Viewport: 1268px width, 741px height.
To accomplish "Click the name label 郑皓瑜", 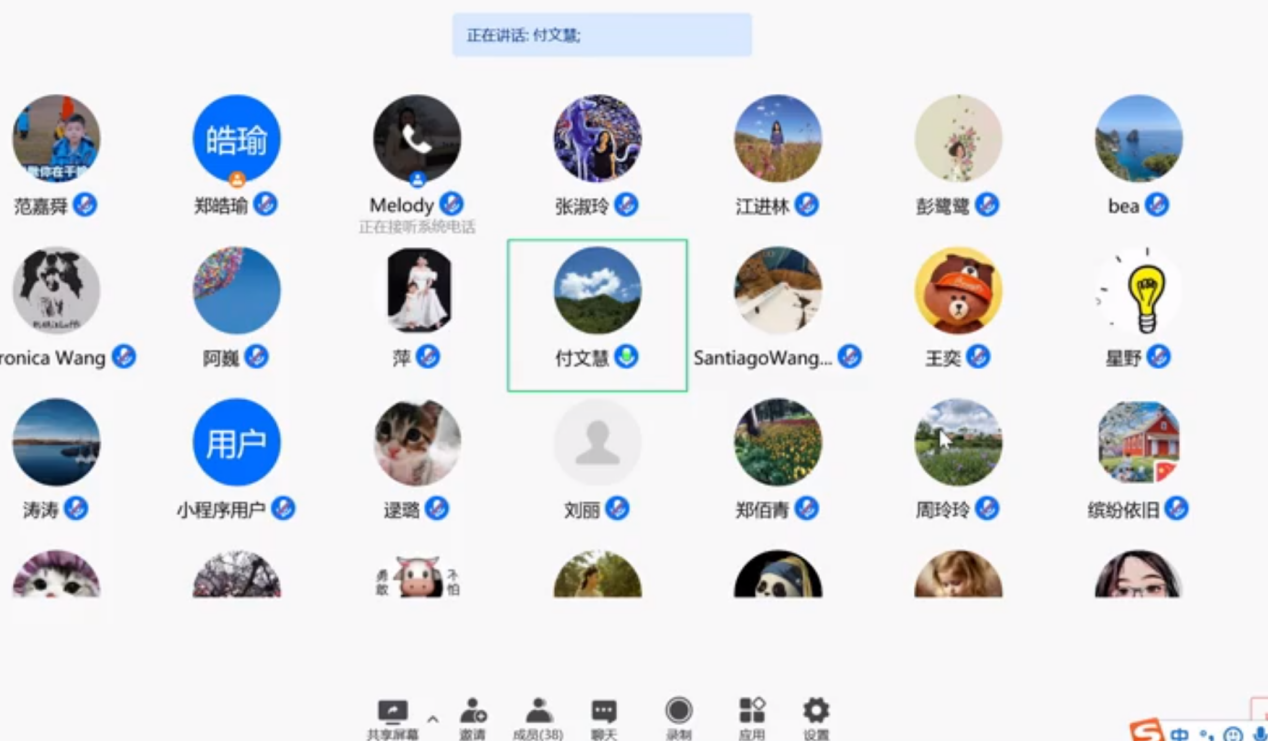I will point(221,206).
